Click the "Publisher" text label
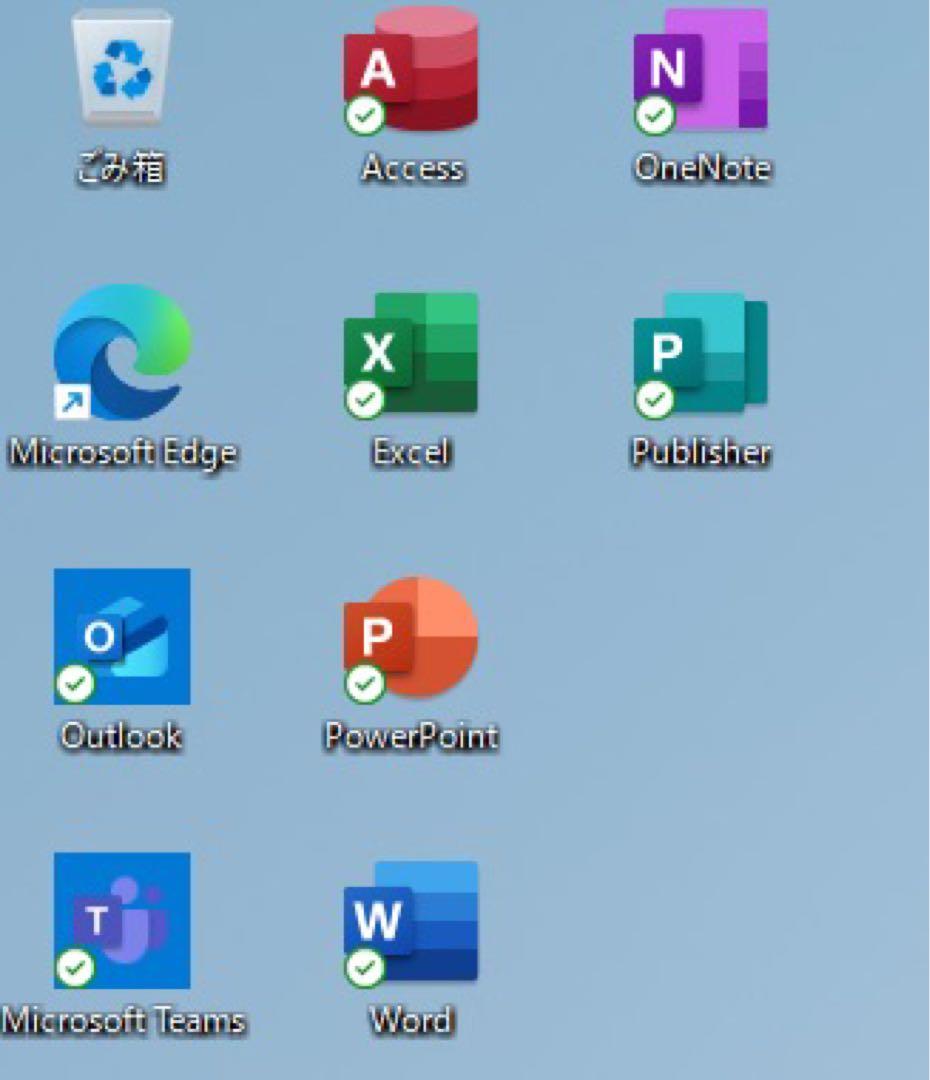 (701, 453)
